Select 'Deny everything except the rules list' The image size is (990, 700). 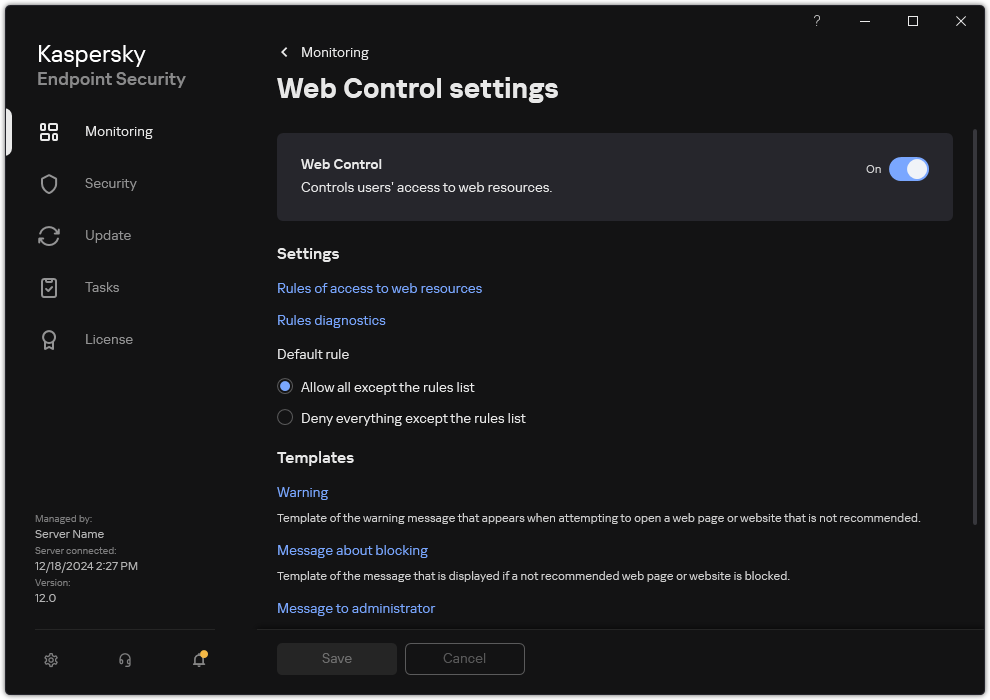tap(285, 418)
